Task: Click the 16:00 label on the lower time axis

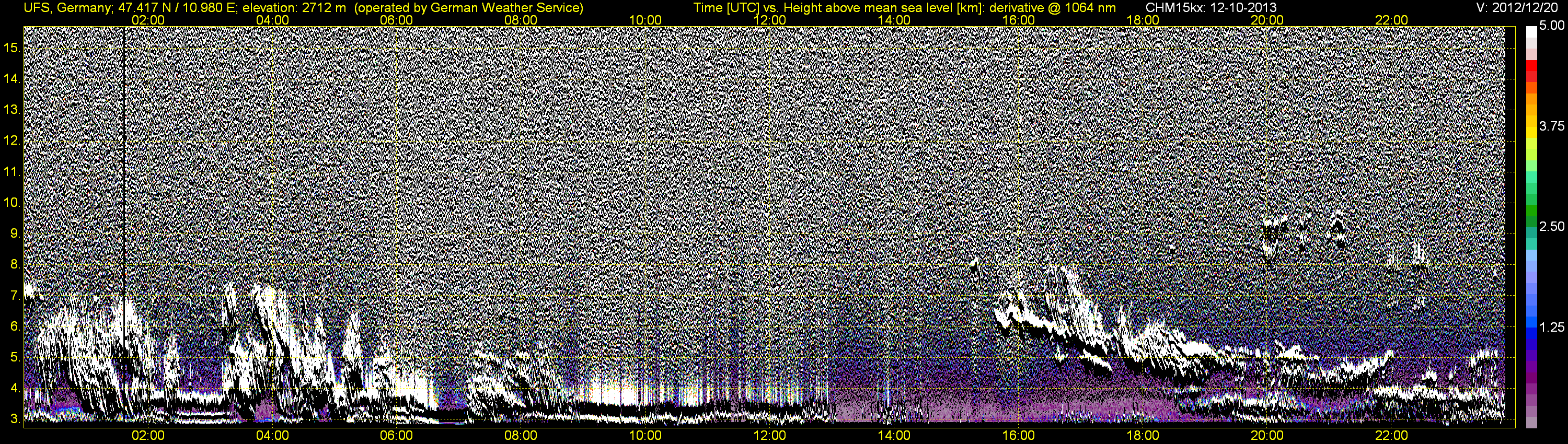Action: 1018,436
